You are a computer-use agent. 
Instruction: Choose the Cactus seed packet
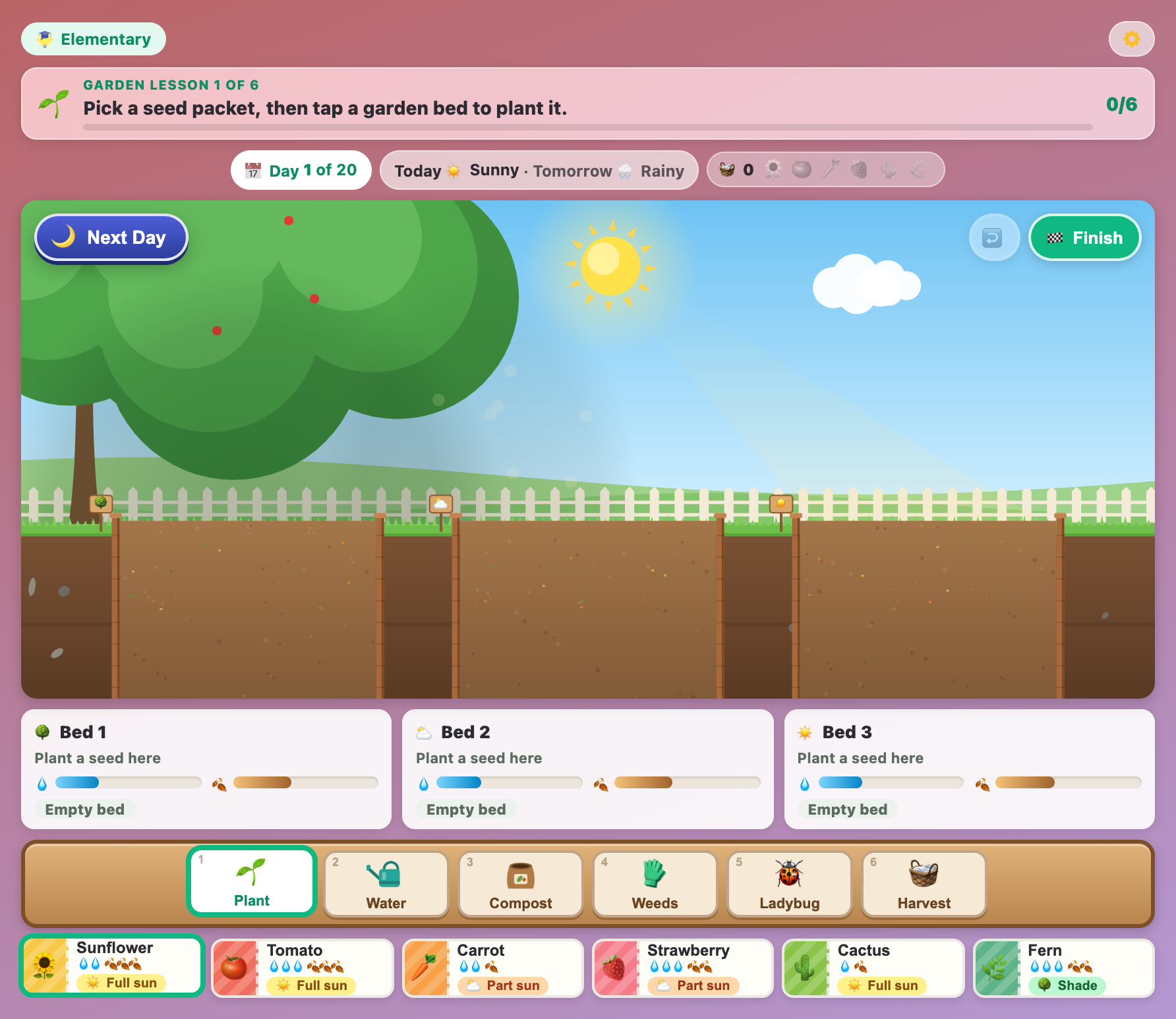873,968
